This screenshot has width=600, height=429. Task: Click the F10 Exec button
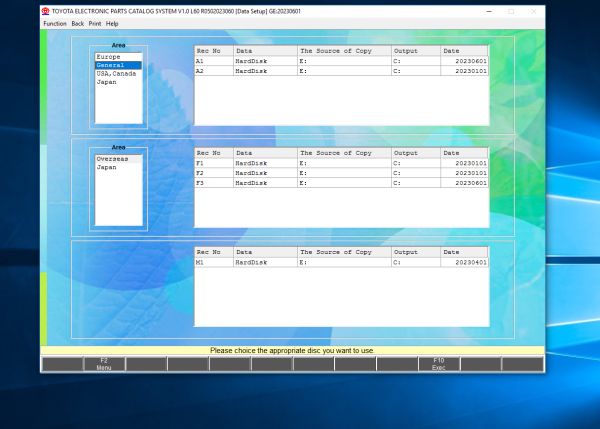coord(439,364)
